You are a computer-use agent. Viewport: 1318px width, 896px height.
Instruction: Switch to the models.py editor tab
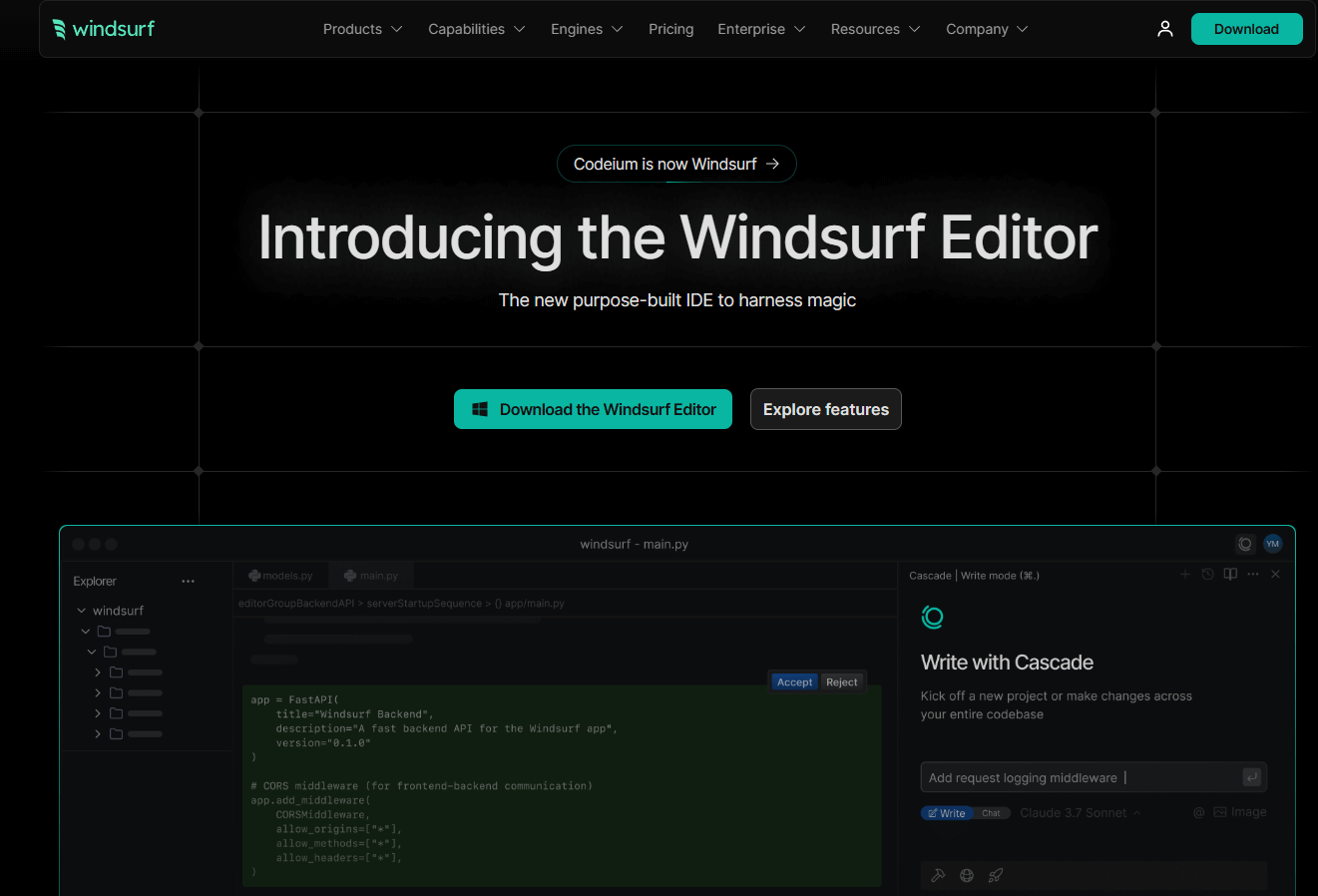click(x=280, y=576)
